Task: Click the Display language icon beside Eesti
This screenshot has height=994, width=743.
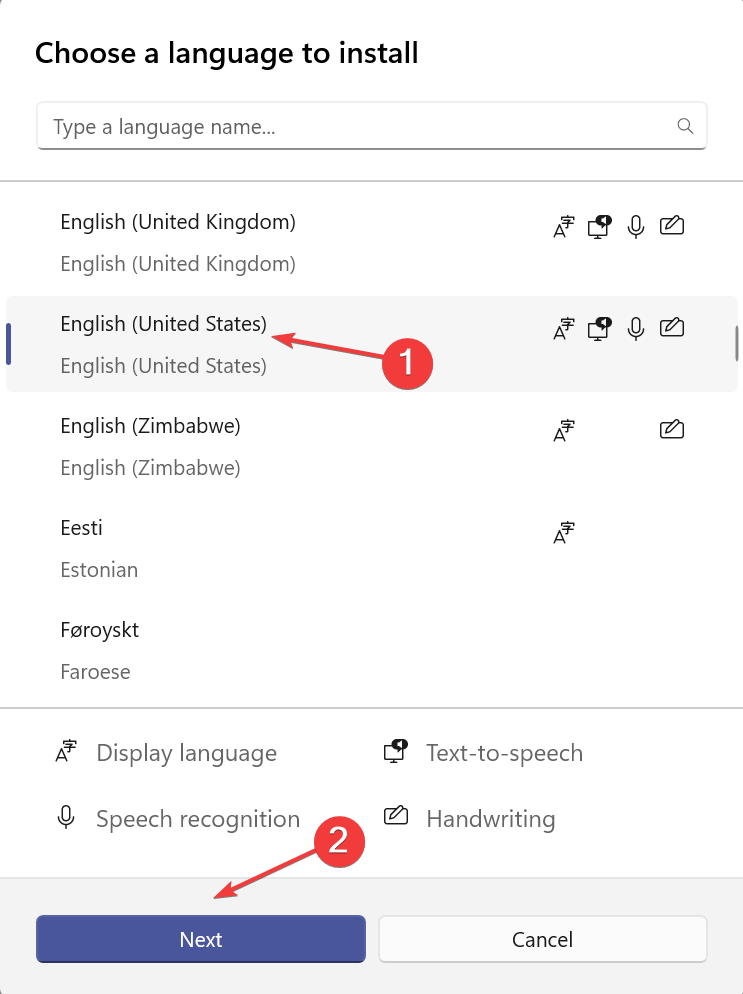Action: coord(563,532)
